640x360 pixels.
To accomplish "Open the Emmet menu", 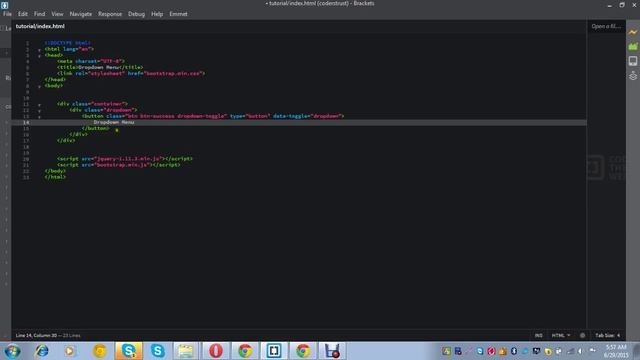I will click(178, 14).
